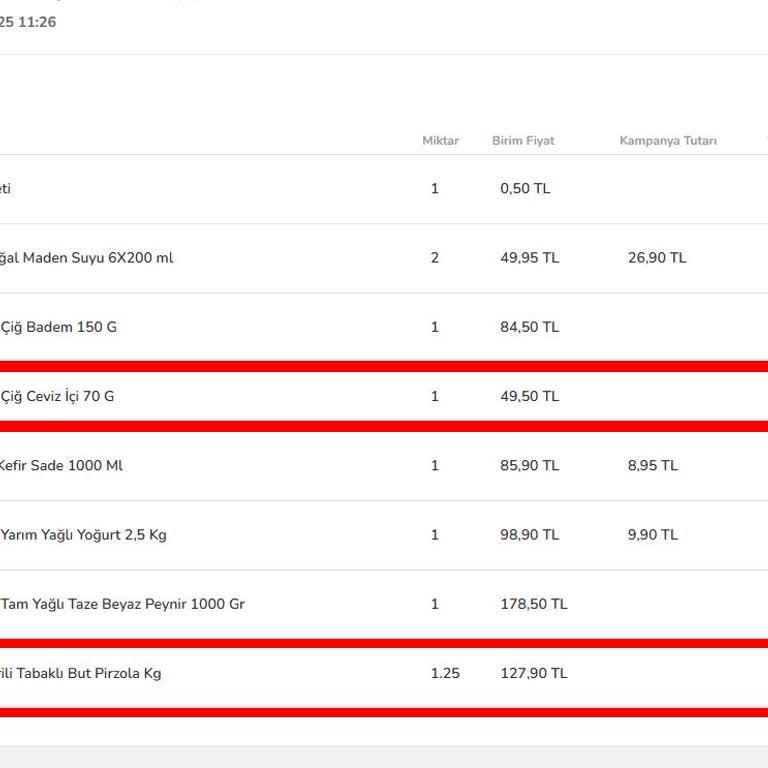Click the 127,90 TL unit price
The width and height of the screenshot is (768, 768).
click(x=533, y=673)
